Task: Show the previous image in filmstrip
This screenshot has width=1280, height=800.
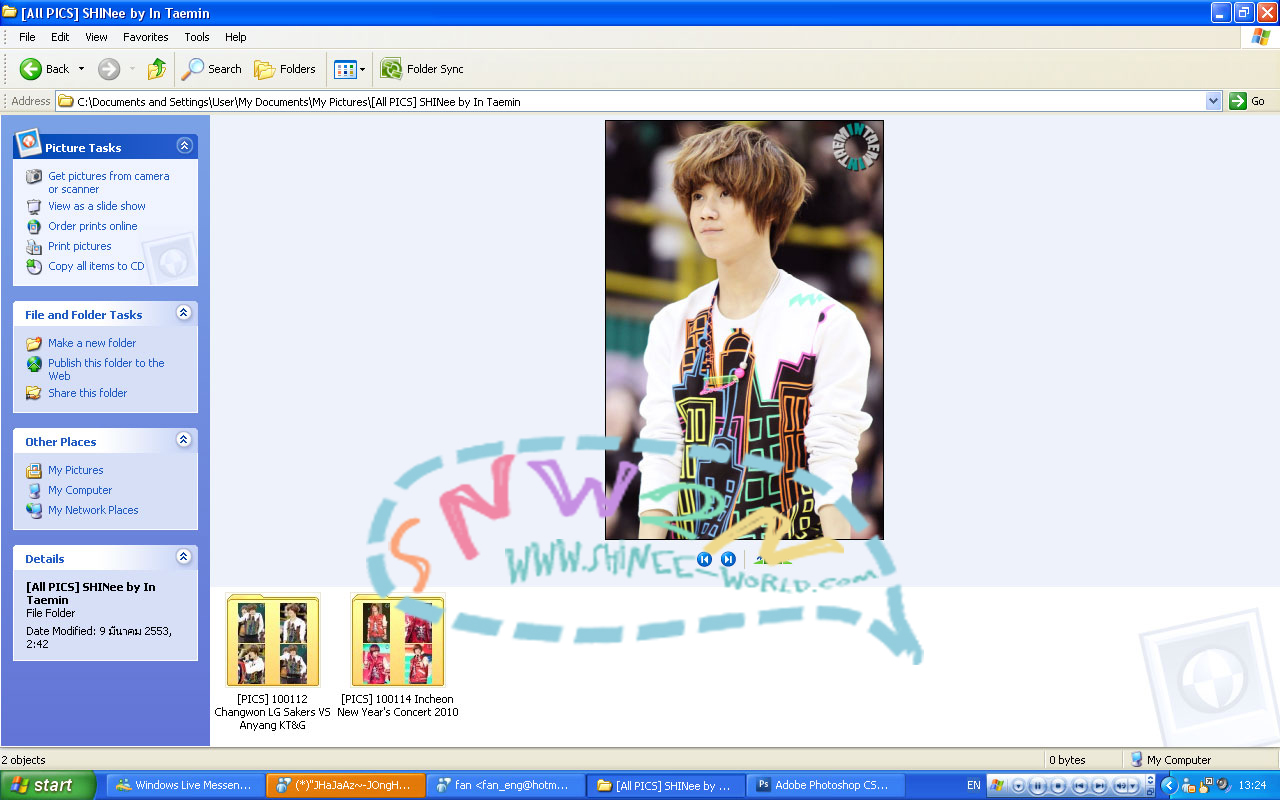Action: pos(704,559)
